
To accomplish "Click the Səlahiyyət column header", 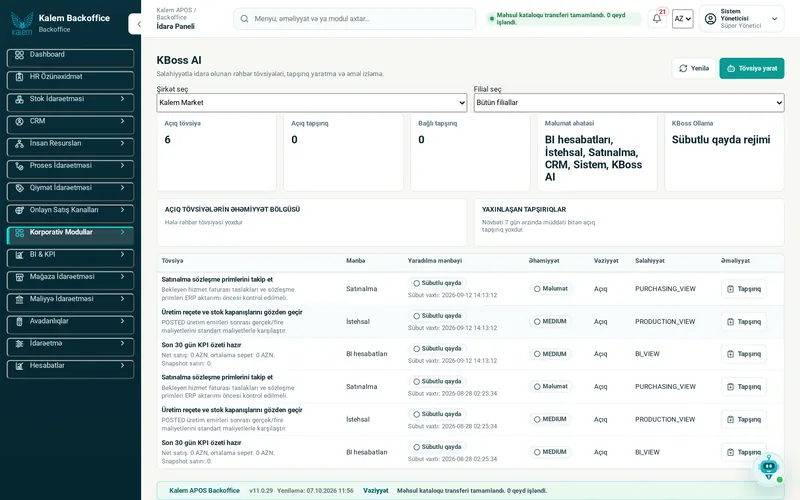I will click(651, 261).
